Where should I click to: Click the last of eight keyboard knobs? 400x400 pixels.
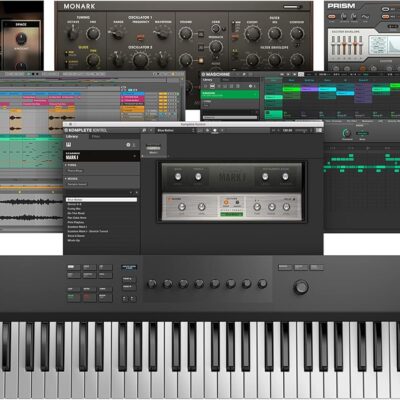[262, 284]
